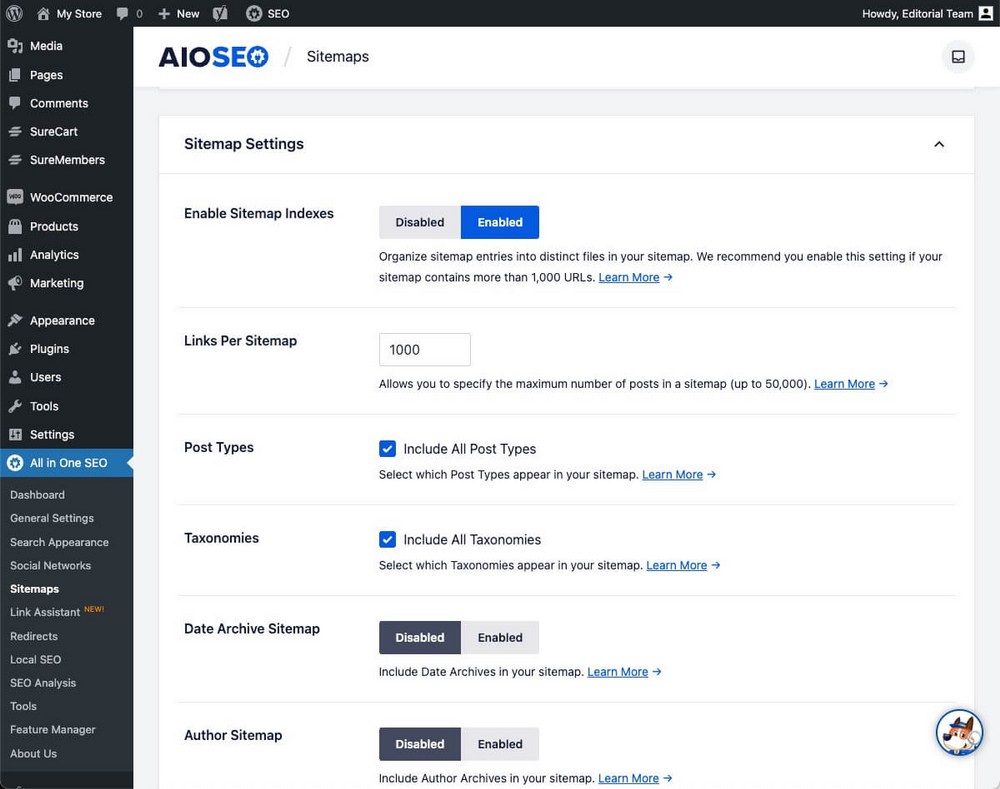Set Author Sitemap to Disabled
The image size is (1000, 789).
[420, 744]
